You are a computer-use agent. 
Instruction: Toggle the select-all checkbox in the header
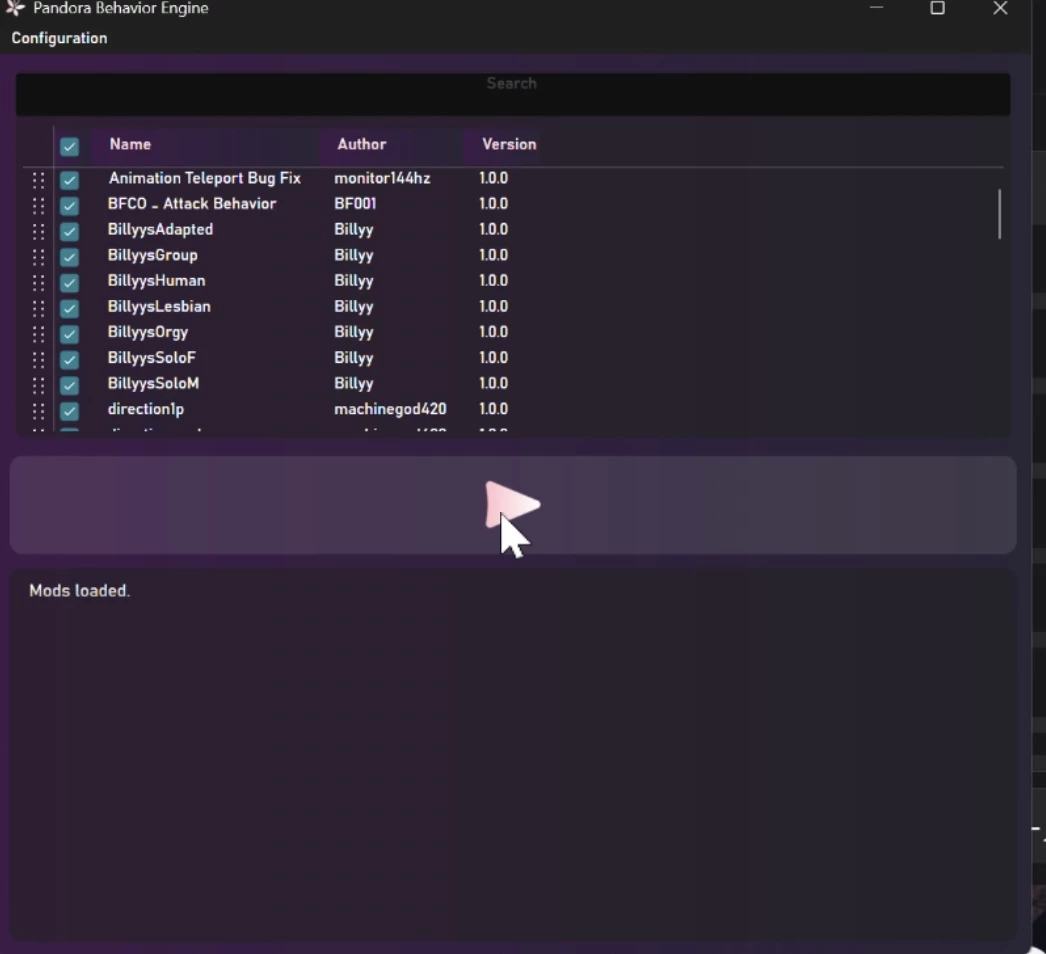coord(69,146)
